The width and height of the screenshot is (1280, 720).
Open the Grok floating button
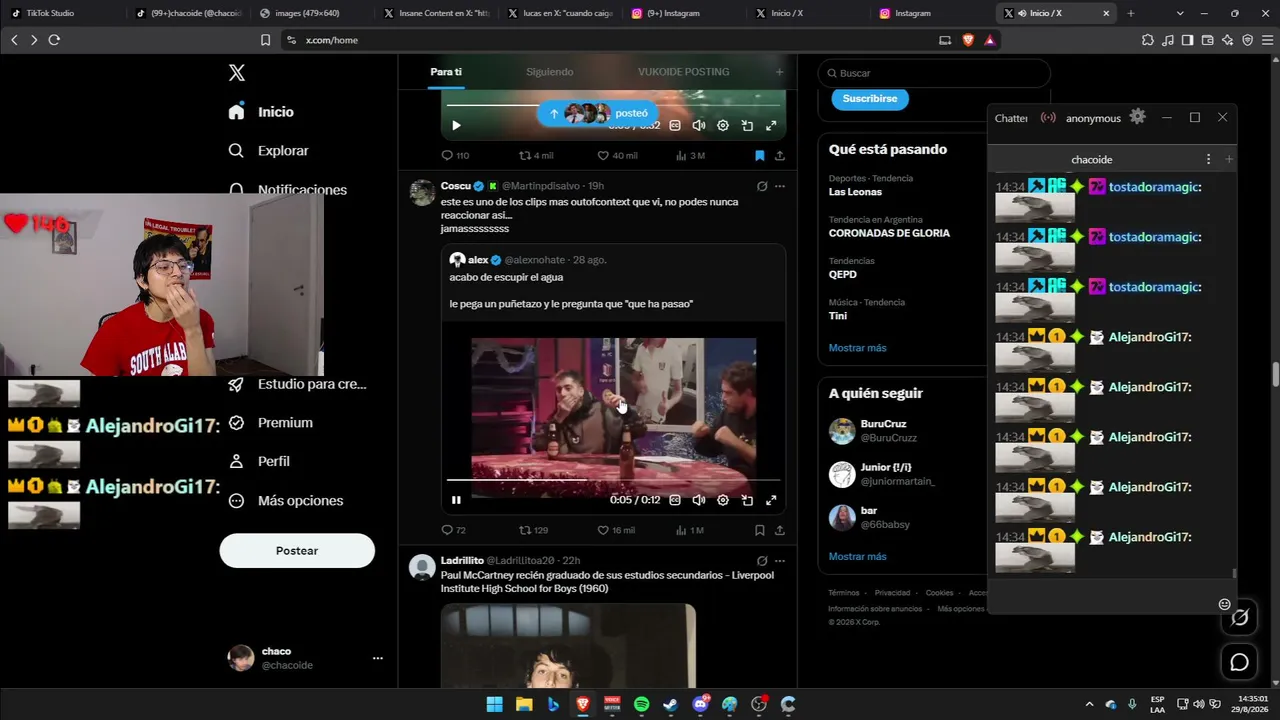(x=1239, y=618)
